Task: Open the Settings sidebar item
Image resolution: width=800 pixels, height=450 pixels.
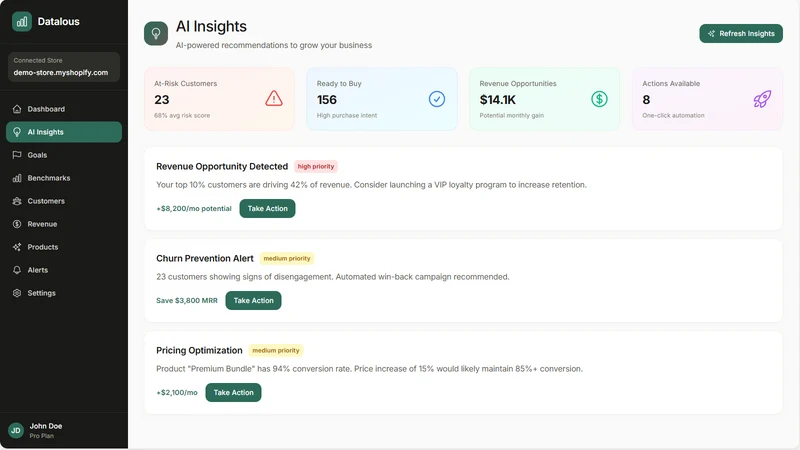Action: 64,293
